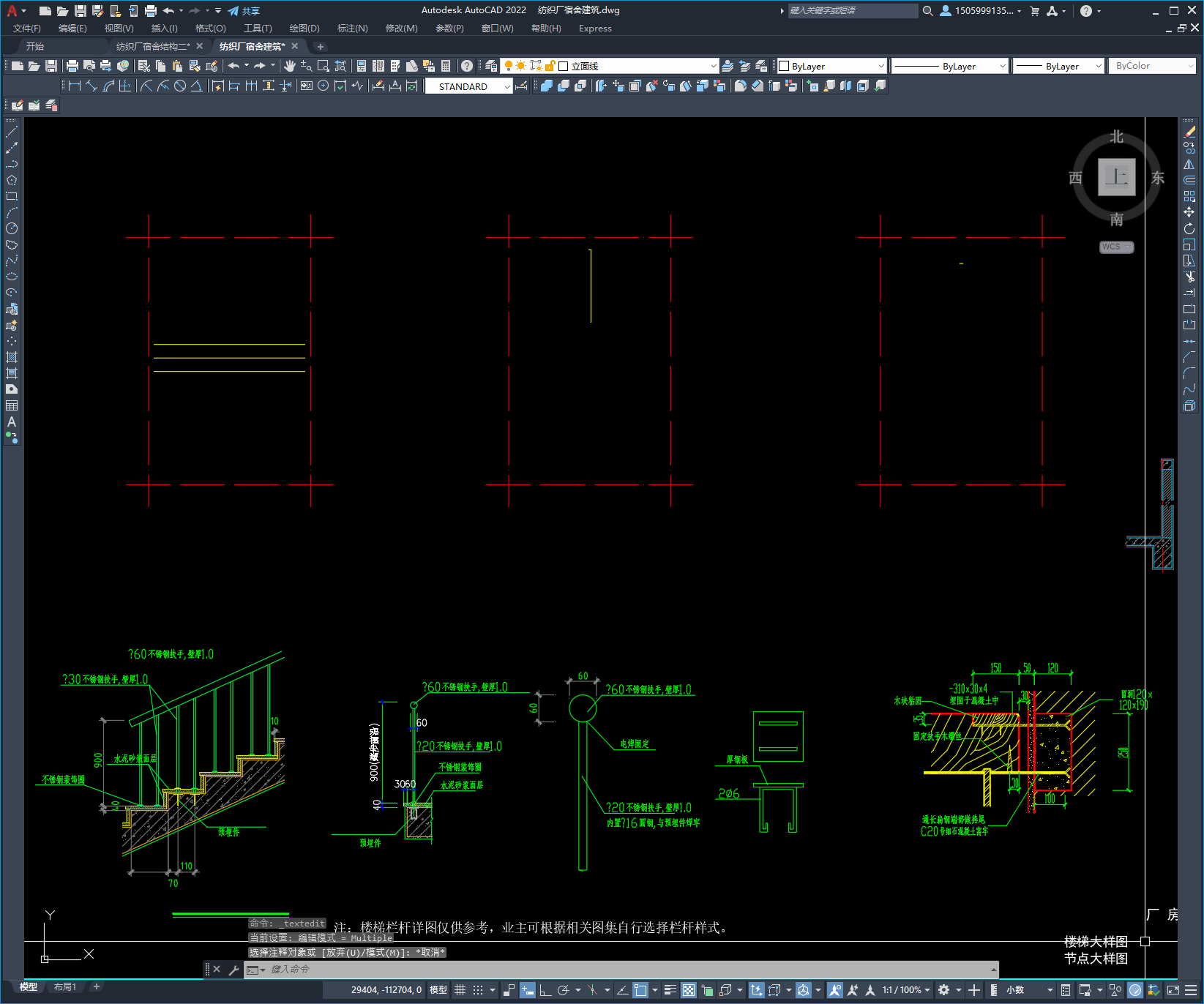Viewport: 1204px width, 1004px height.
Task: Open the 修改(M) menu
Action: coord(401,29)
